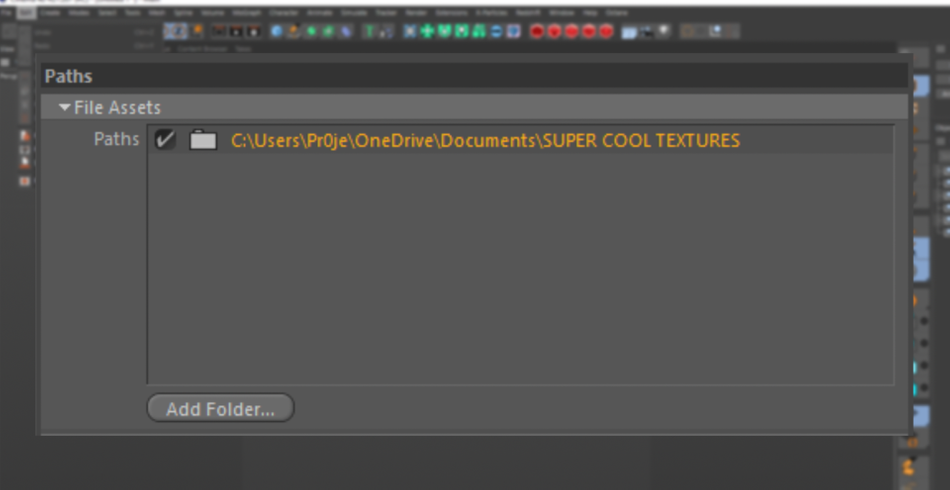
Task: Select the spline Pen tool icon
Action: point(294,31)
